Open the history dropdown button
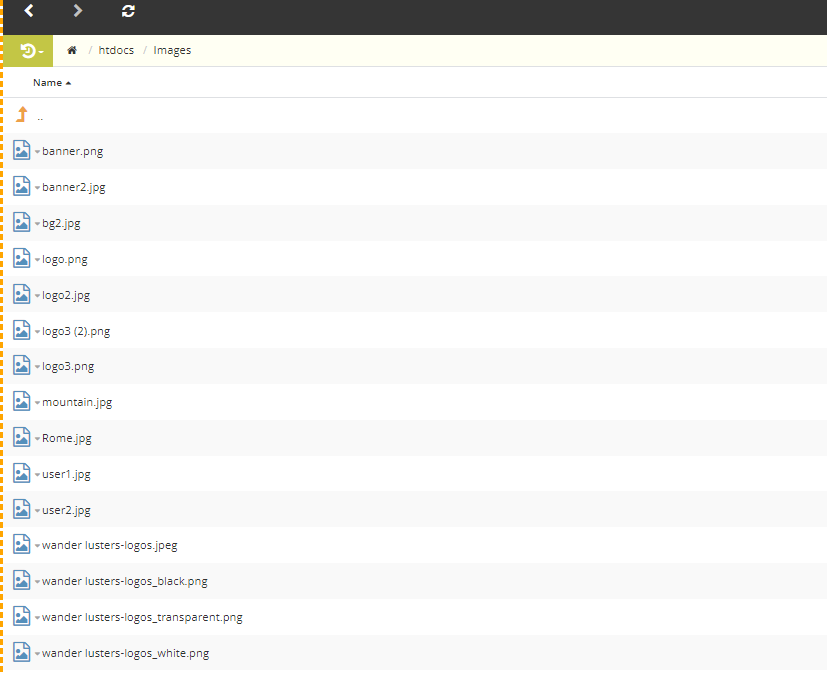 [x=30, y=51]
